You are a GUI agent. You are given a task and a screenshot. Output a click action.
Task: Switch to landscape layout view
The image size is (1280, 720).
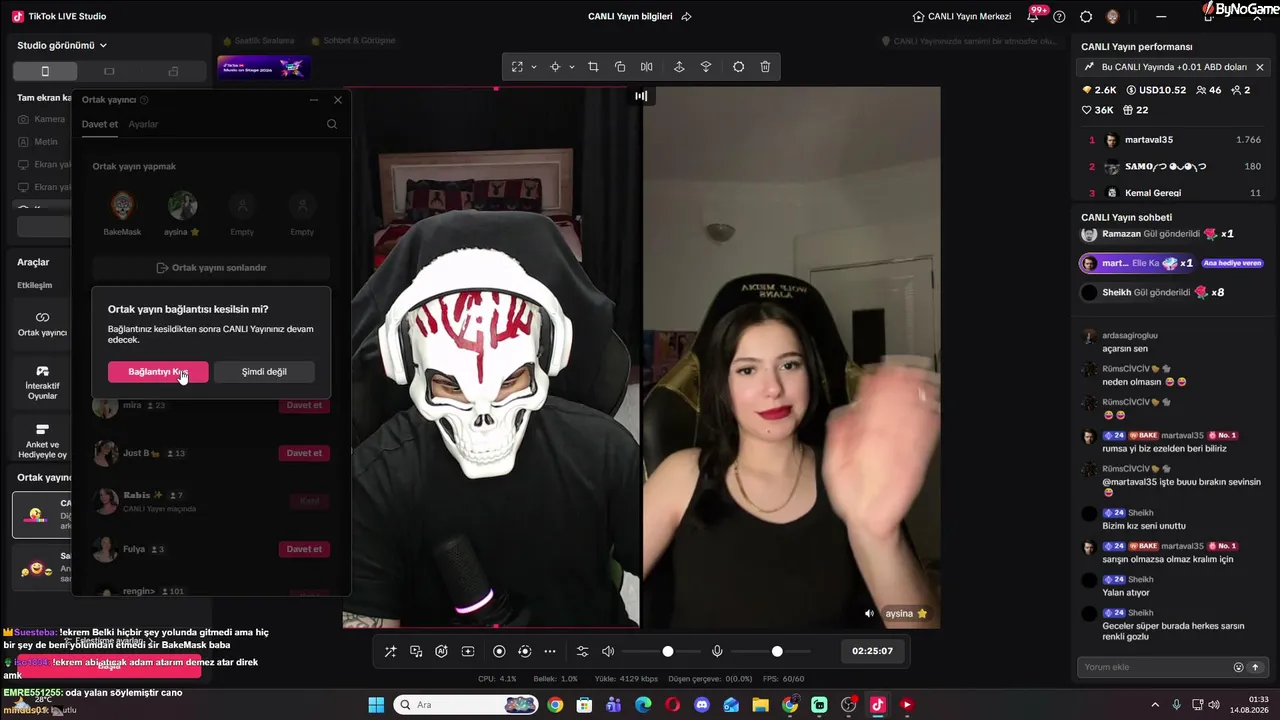click(109, 71)
